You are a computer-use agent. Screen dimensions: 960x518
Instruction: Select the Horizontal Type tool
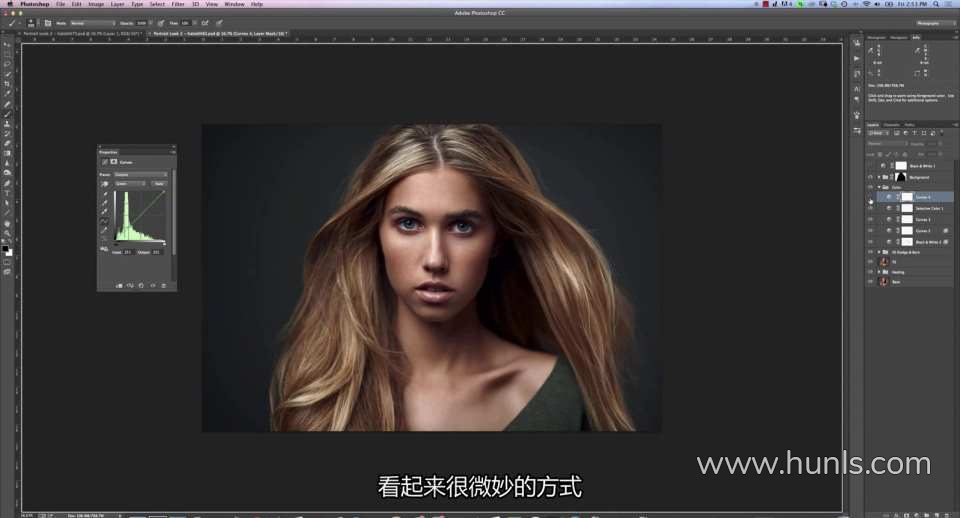click(7, 193)
